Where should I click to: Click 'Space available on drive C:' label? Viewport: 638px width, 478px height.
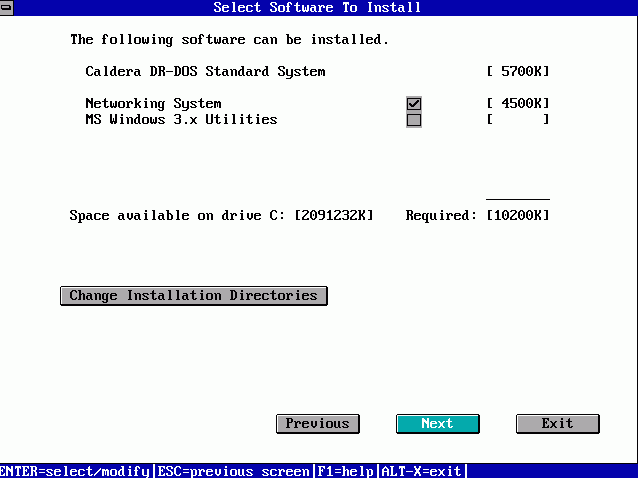(177, 215)
